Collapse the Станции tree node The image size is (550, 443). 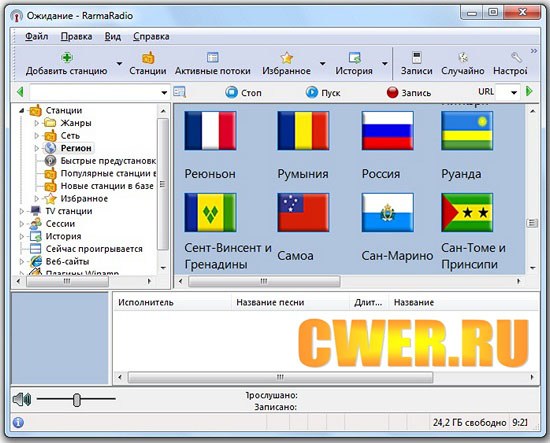21,110
